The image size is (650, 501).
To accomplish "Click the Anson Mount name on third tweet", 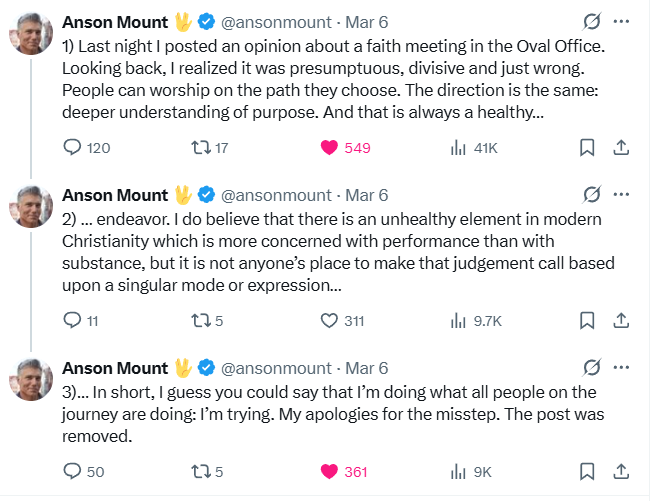I will pyautogui.click(x=116, y=368).
